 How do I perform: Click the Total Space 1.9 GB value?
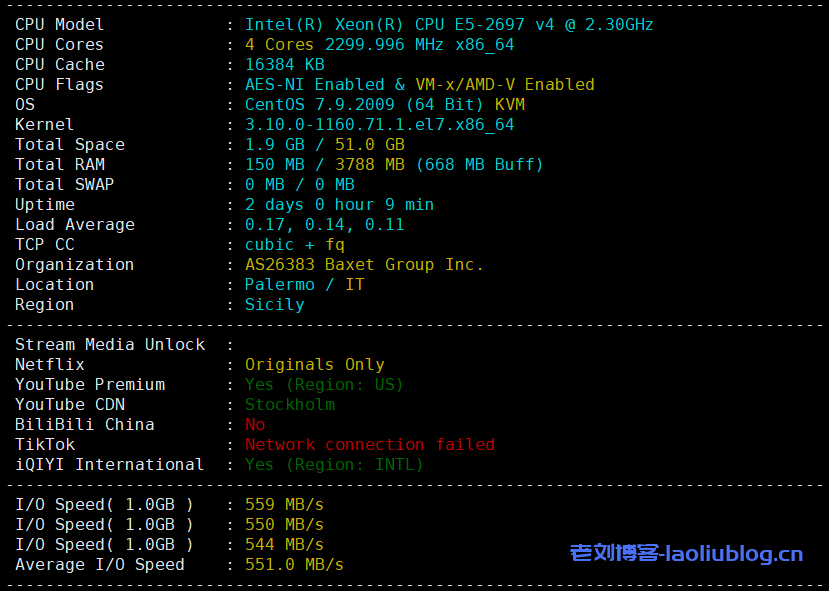click(x=269, y=144)
